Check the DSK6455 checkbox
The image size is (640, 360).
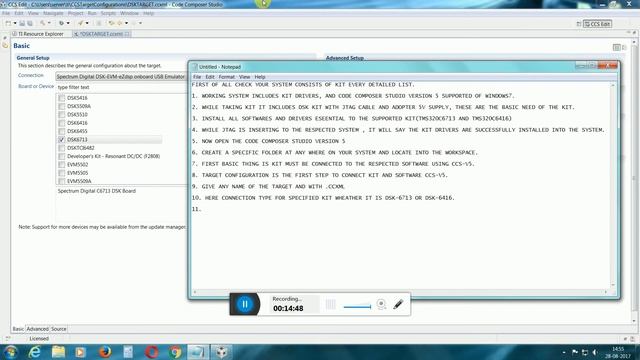[62, 131]
